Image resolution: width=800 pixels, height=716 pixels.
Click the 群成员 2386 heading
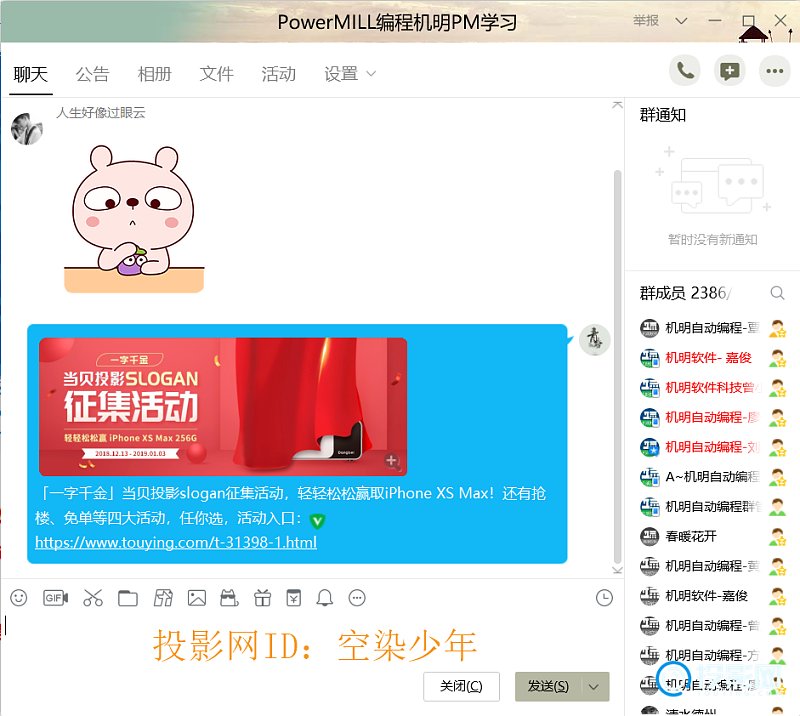[685, 293]
